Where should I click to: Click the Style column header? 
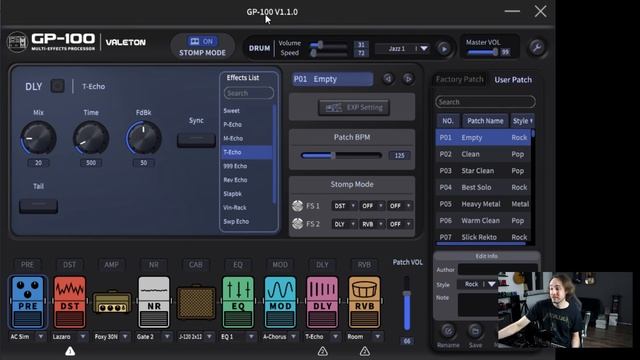click(x=522, y=121)
